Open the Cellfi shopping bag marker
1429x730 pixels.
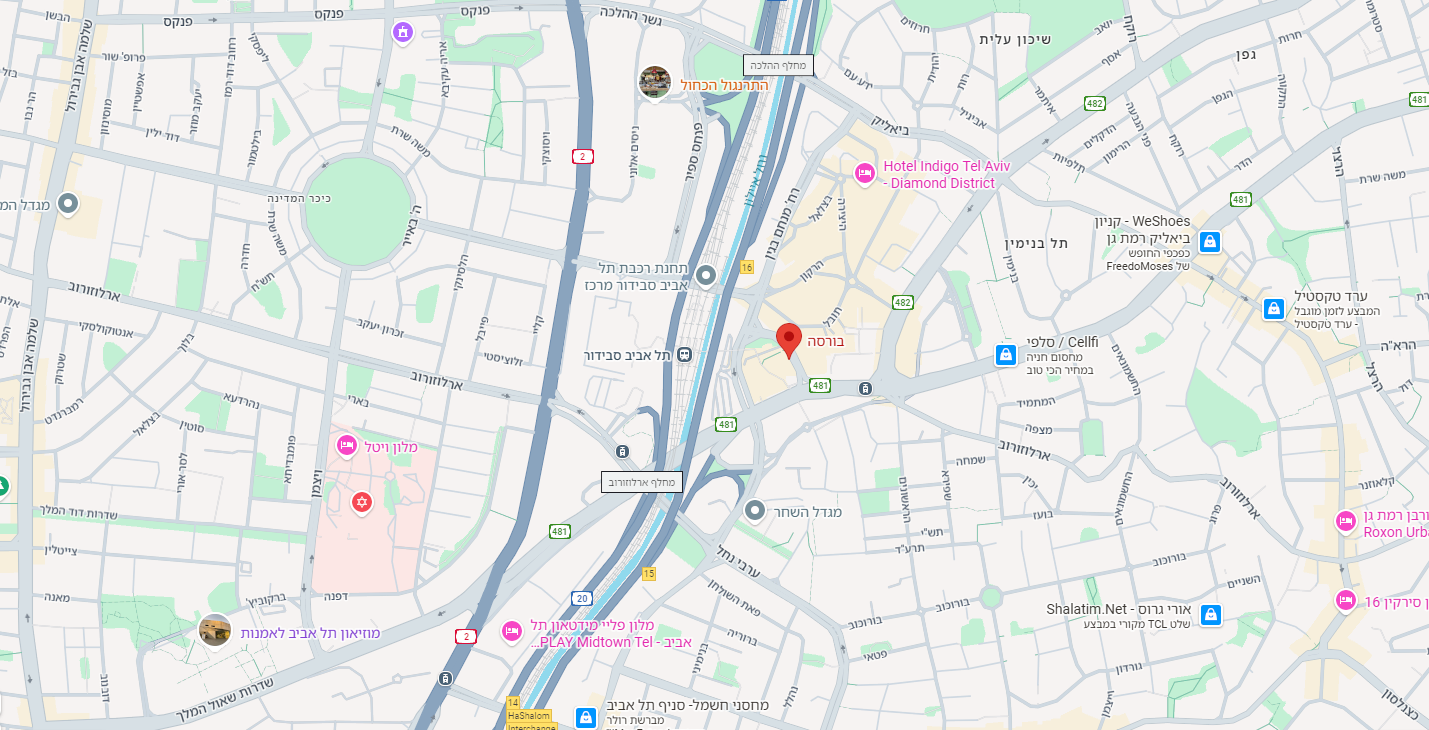[x=1005, y=354]
